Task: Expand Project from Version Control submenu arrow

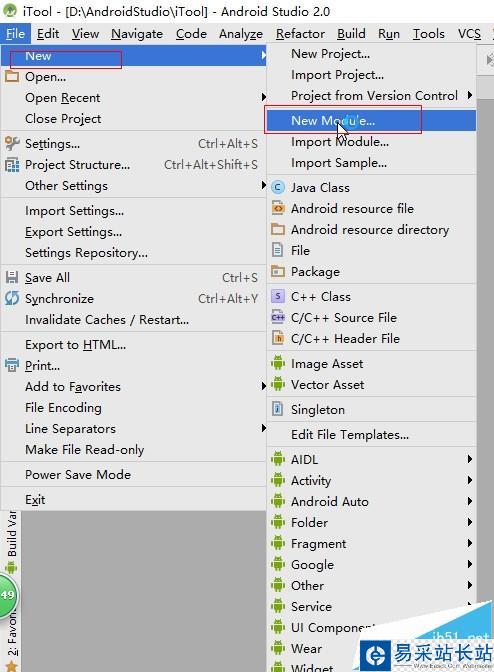Action: pyautogui.click(x=470, y=95)
